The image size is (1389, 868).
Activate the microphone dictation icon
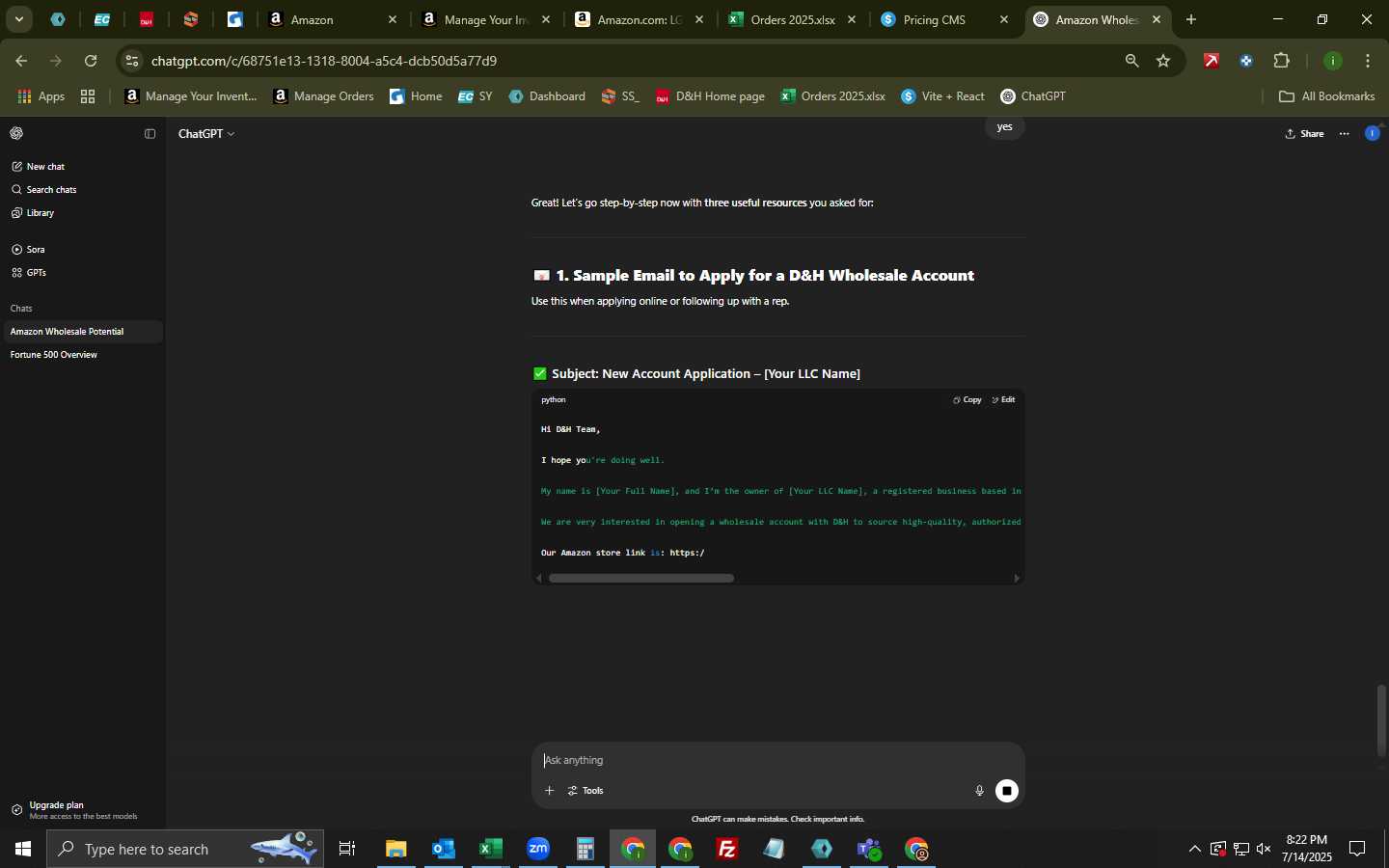979,791
